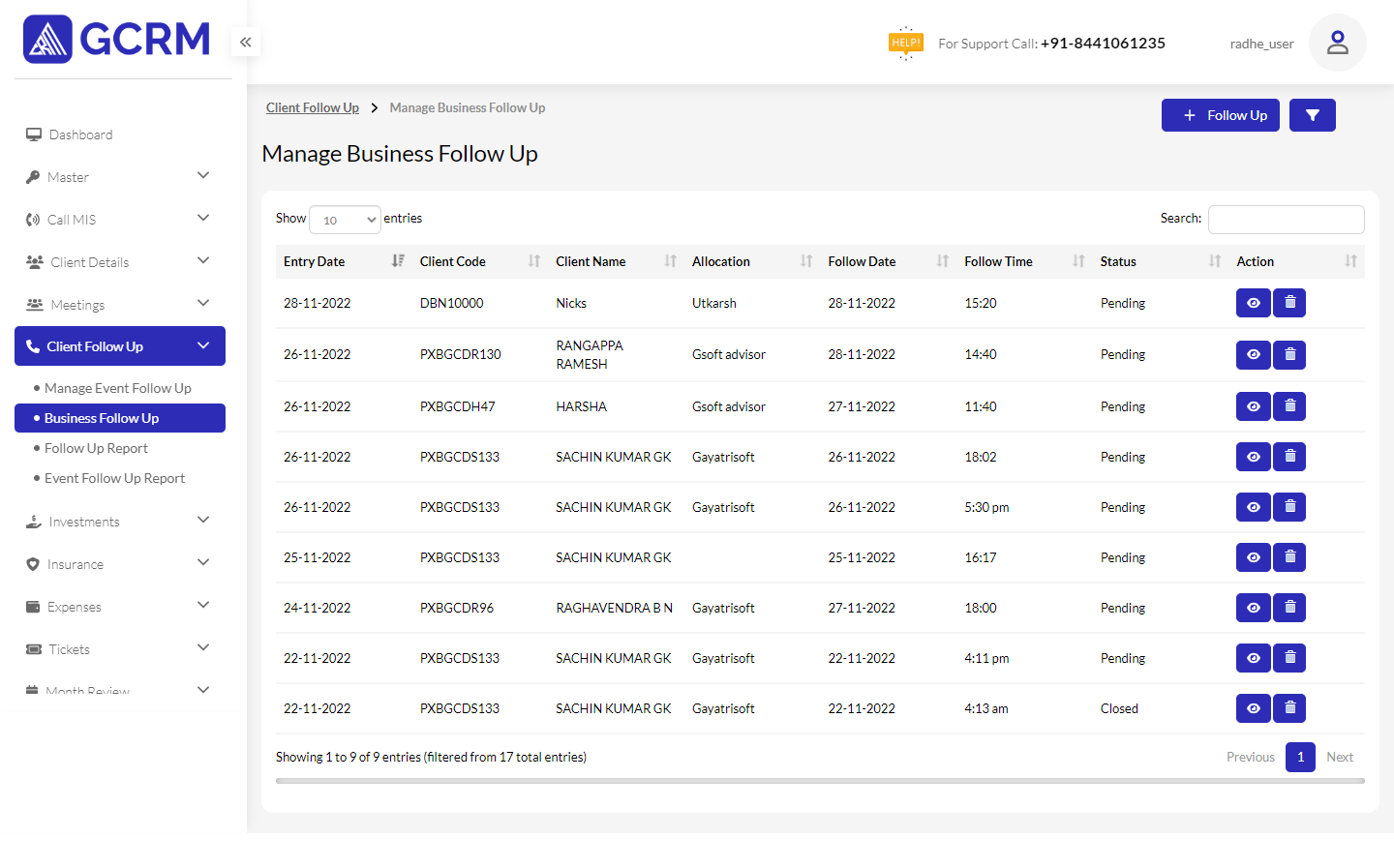Click the HELP support icon
The image size is (1394, 868).
click(905, 43)
